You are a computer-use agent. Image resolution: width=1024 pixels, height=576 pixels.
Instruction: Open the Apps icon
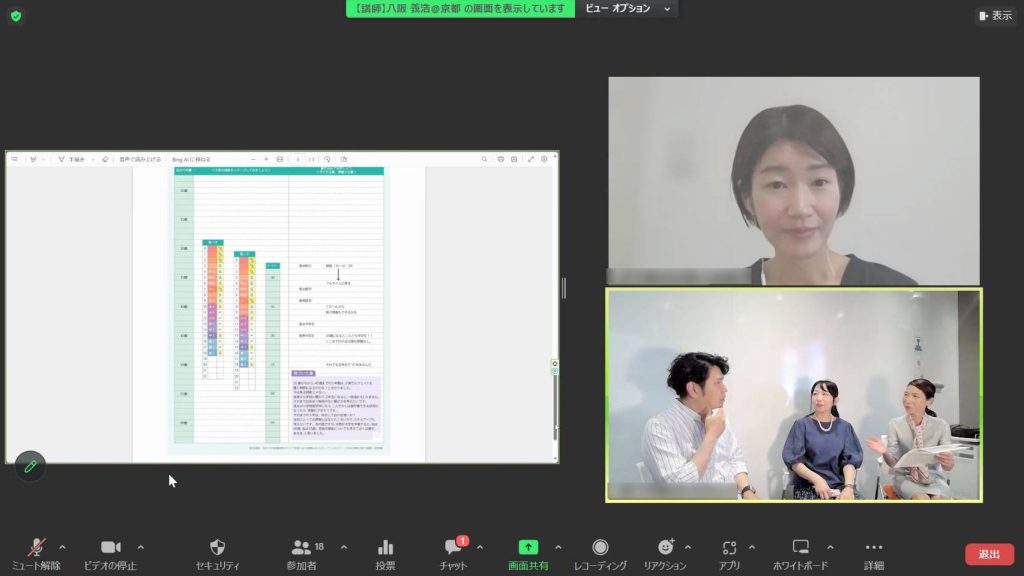coord(728,548)
